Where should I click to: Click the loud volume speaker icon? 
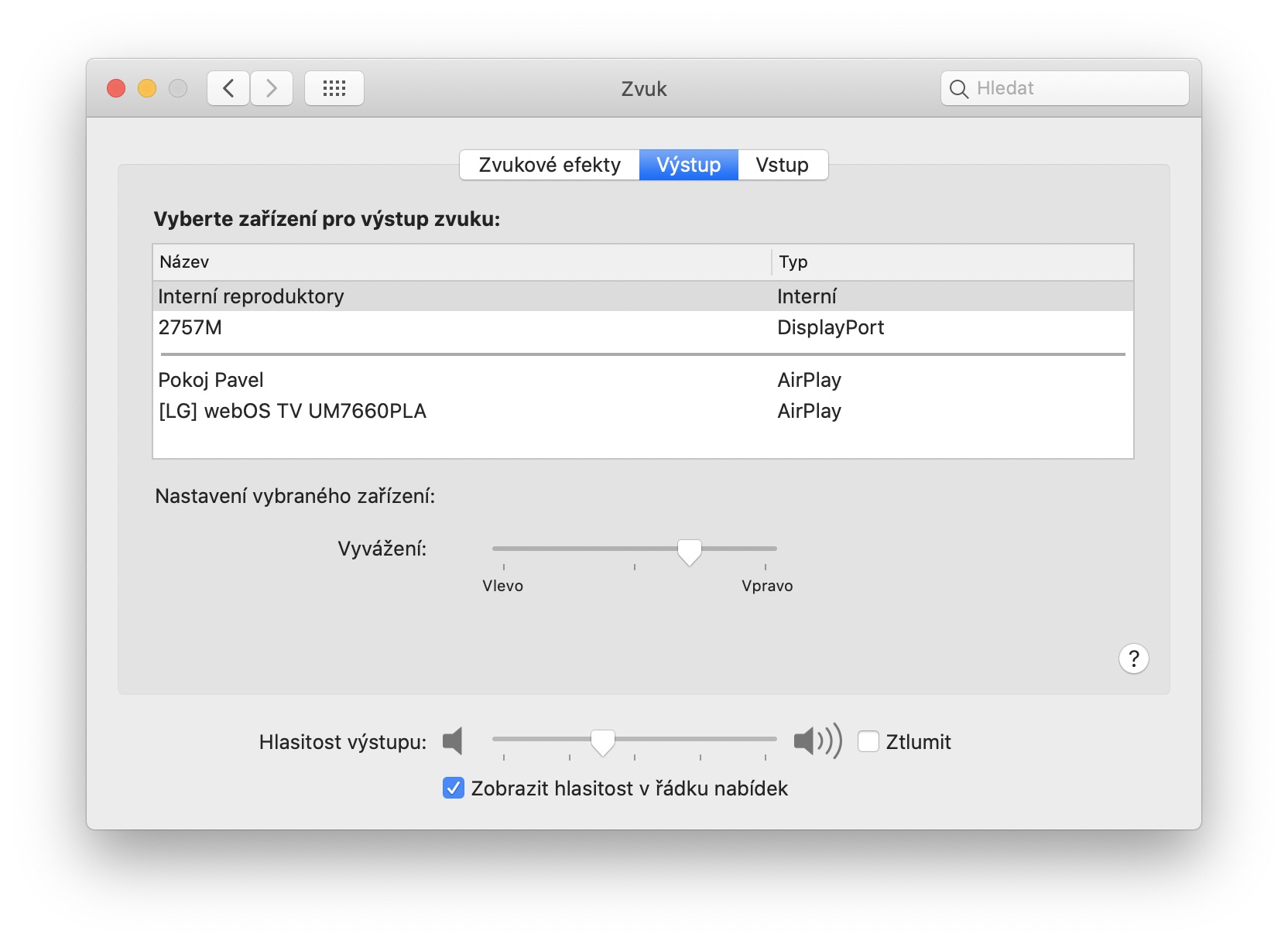tap(817, 741)
